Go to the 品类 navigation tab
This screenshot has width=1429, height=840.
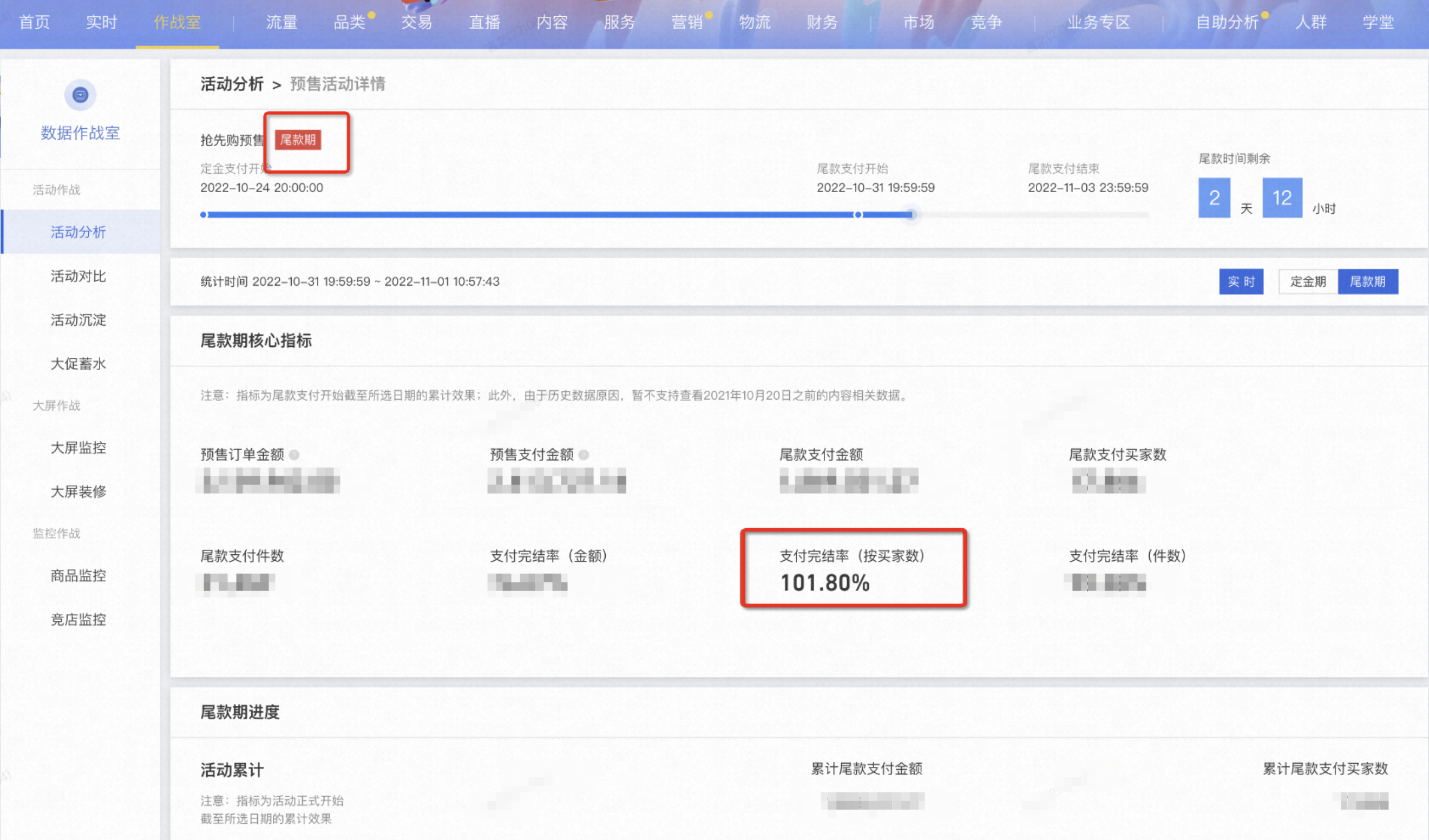[349, 22]
